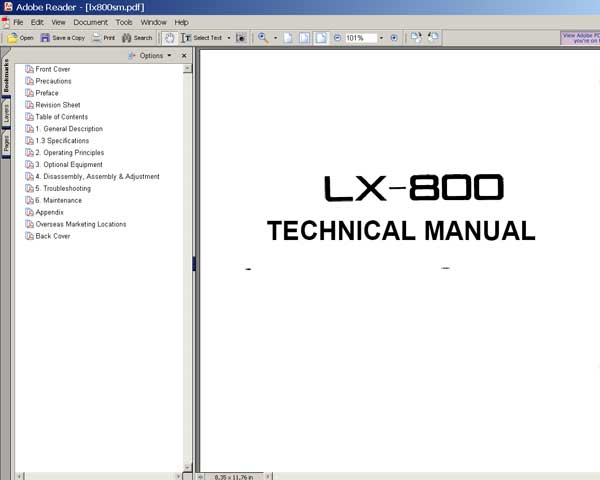
Task: Click the bookmark icon beside Back Cover
Action: (29, 236)
